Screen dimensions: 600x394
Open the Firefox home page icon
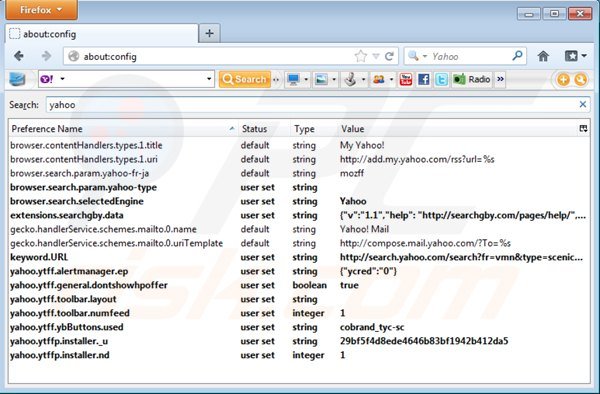(x=543, y=56)
